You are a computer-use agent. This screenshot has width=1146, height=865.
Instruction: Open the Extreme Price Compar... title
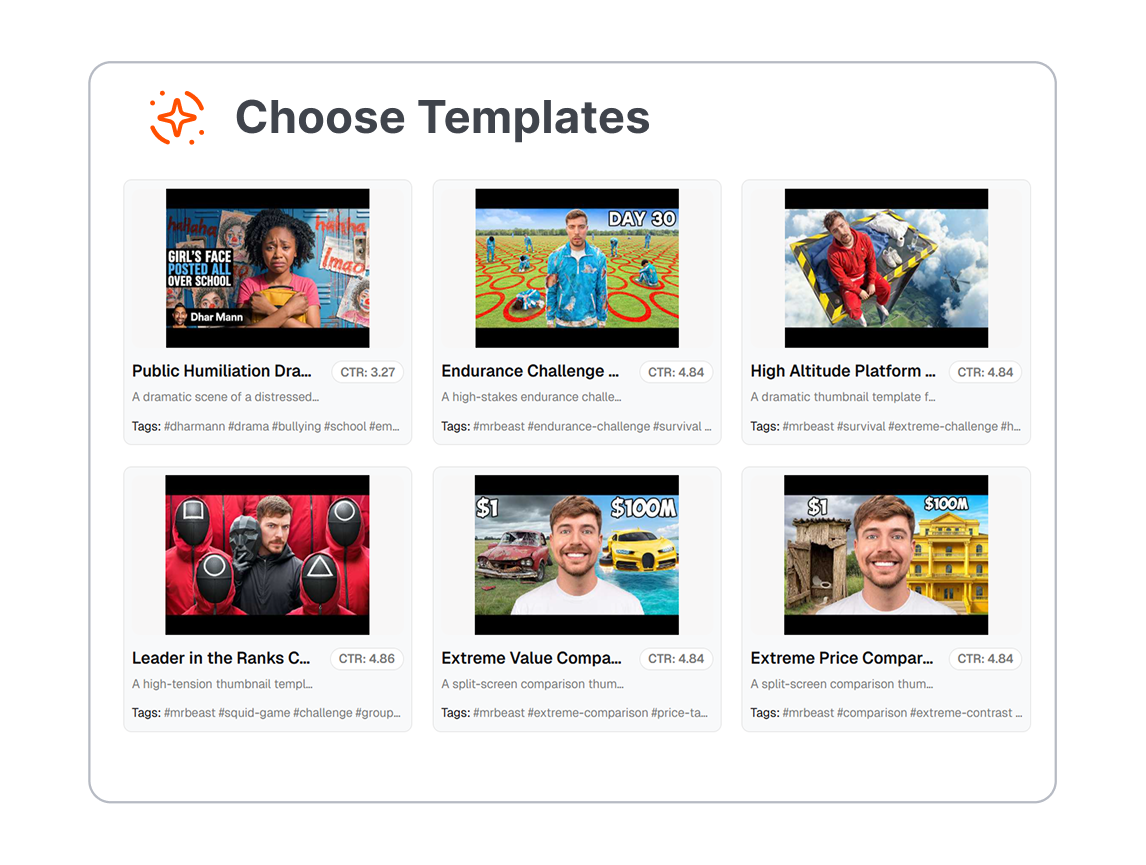tap(841, 658)
